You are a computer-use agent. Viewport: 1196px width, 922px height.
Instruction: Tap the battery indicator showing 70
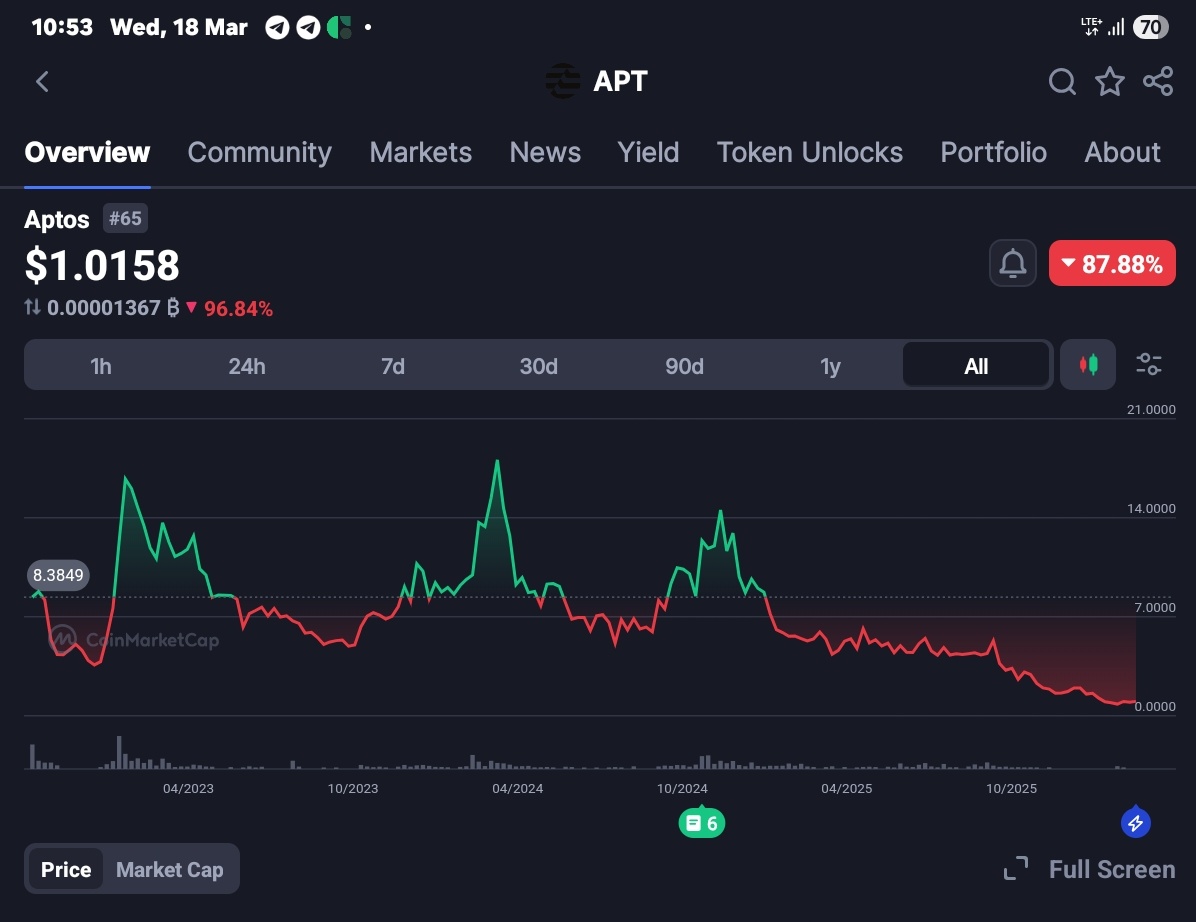tap(1150, 27)
